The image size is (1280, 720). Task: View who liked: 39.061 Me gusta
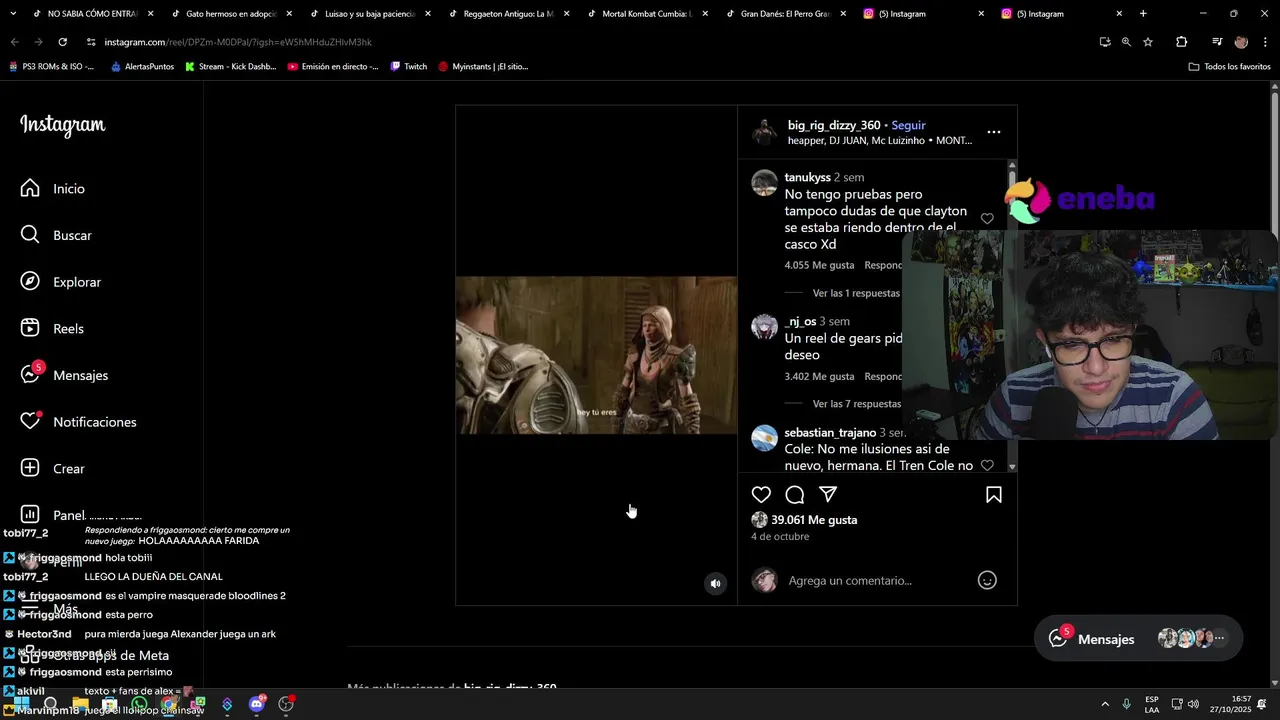(814, 520)
